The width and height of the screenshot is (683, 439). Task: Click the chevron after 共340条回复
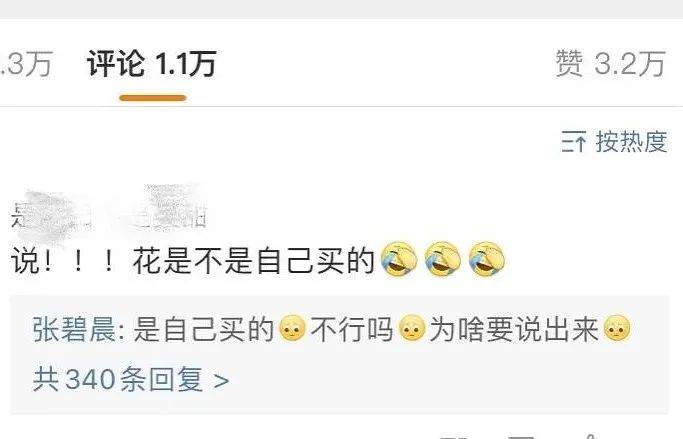(221, 381)
